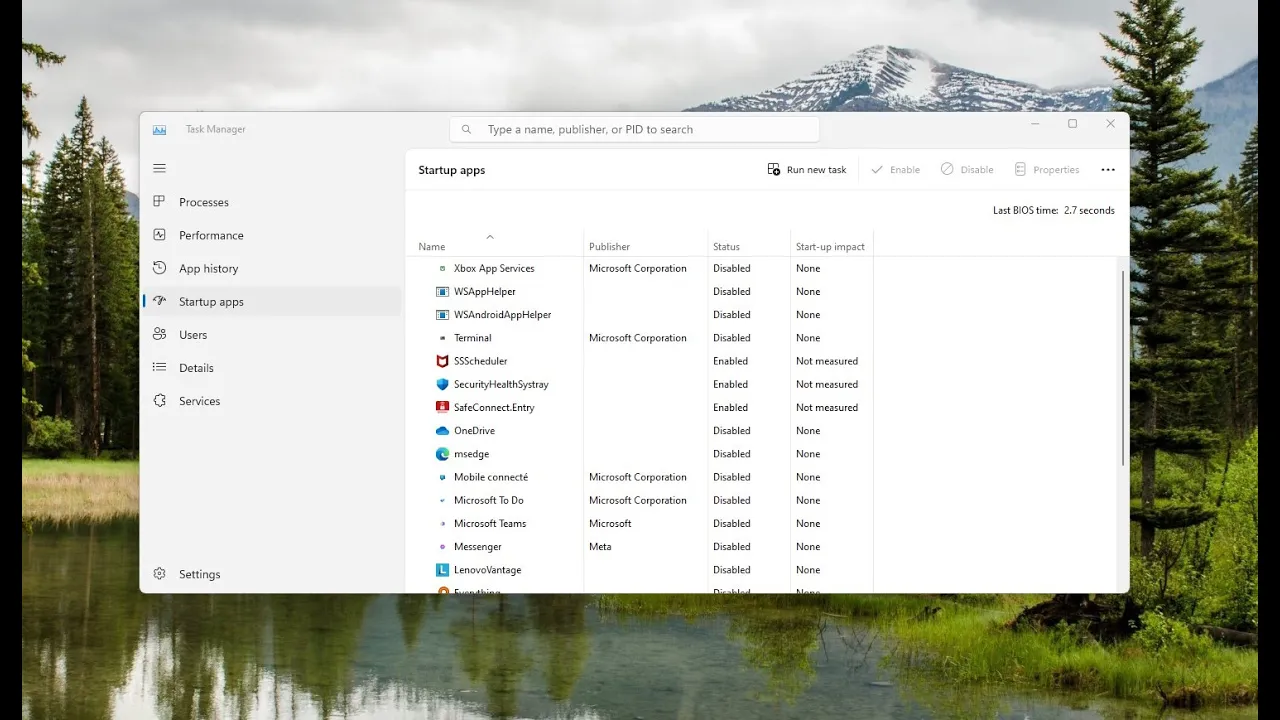Image resolution: width=1280 pixels, height=720 pixels.
Task: Click the Disabled status of OneDrive
Action: tap(732, 431)
